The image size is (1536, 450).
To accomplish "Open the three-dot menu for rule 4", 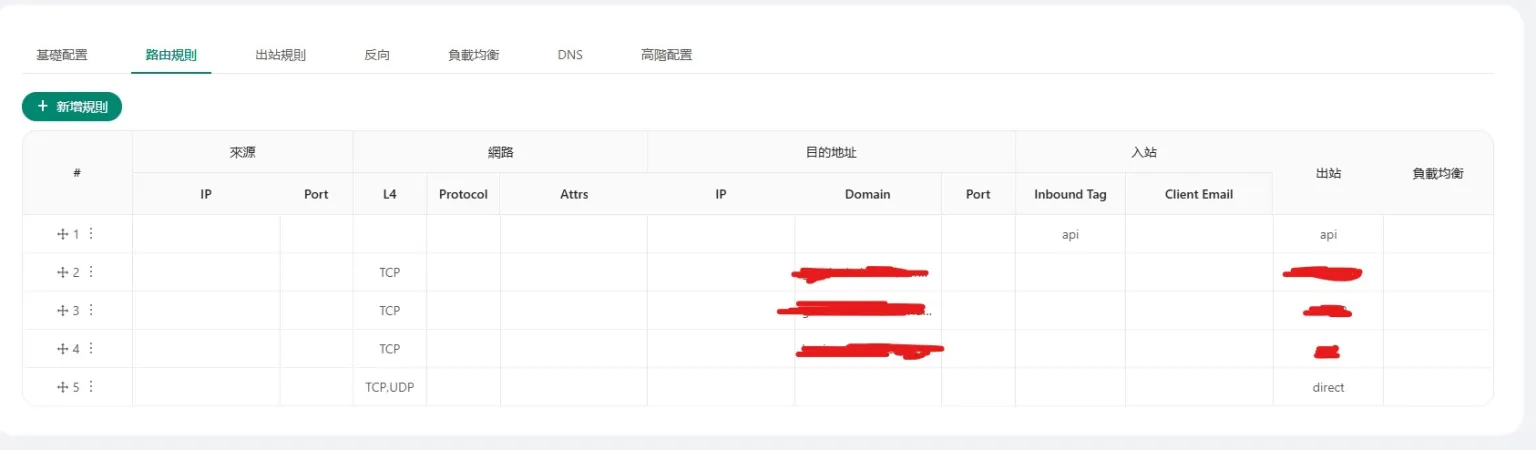I will [x=91, y=349].
